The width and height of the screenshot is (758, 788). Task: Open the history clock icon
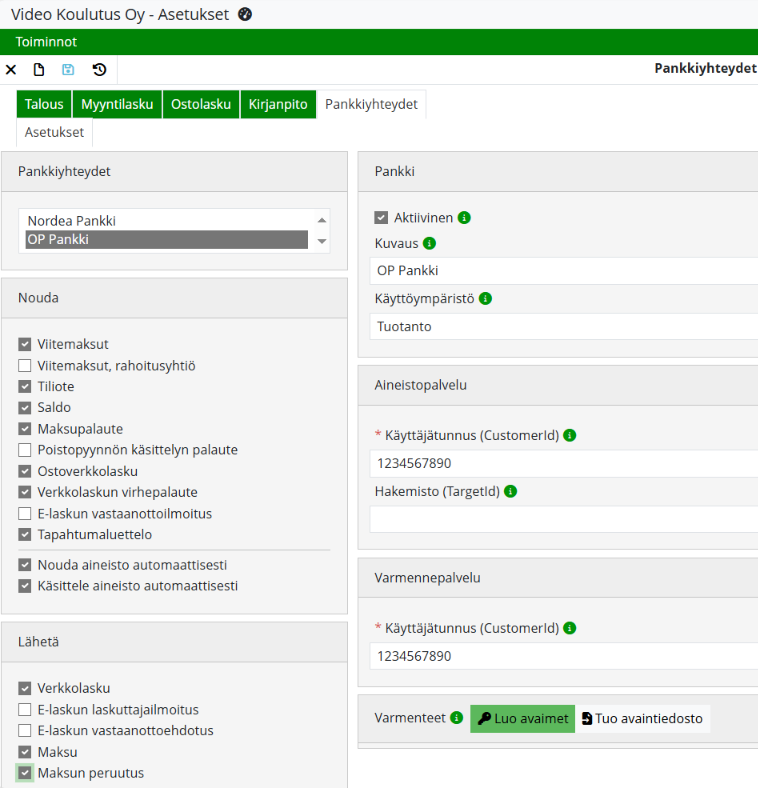point(99,70)
